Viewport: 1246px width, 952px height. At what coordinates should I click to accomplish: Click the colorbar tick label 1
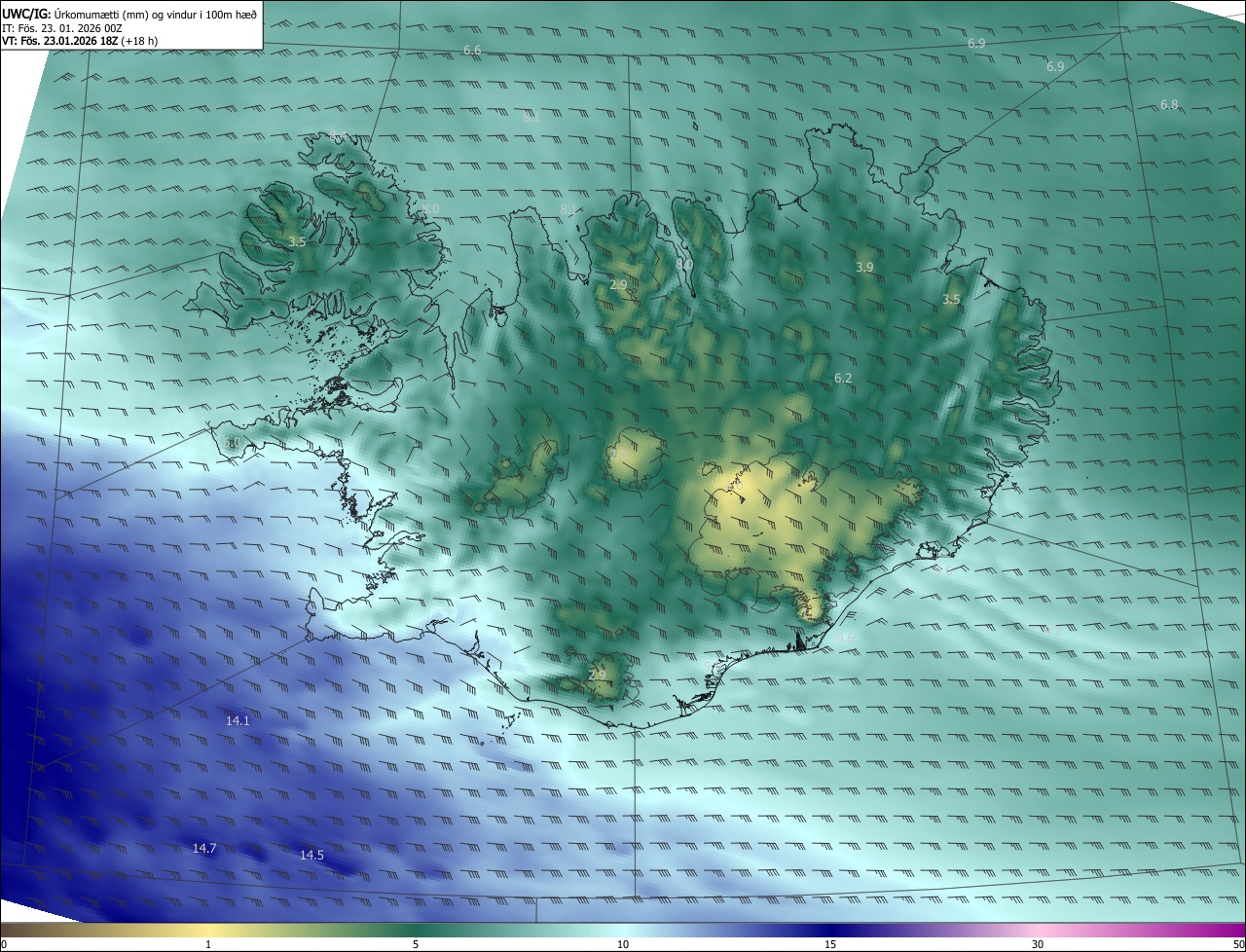point(208,944)
